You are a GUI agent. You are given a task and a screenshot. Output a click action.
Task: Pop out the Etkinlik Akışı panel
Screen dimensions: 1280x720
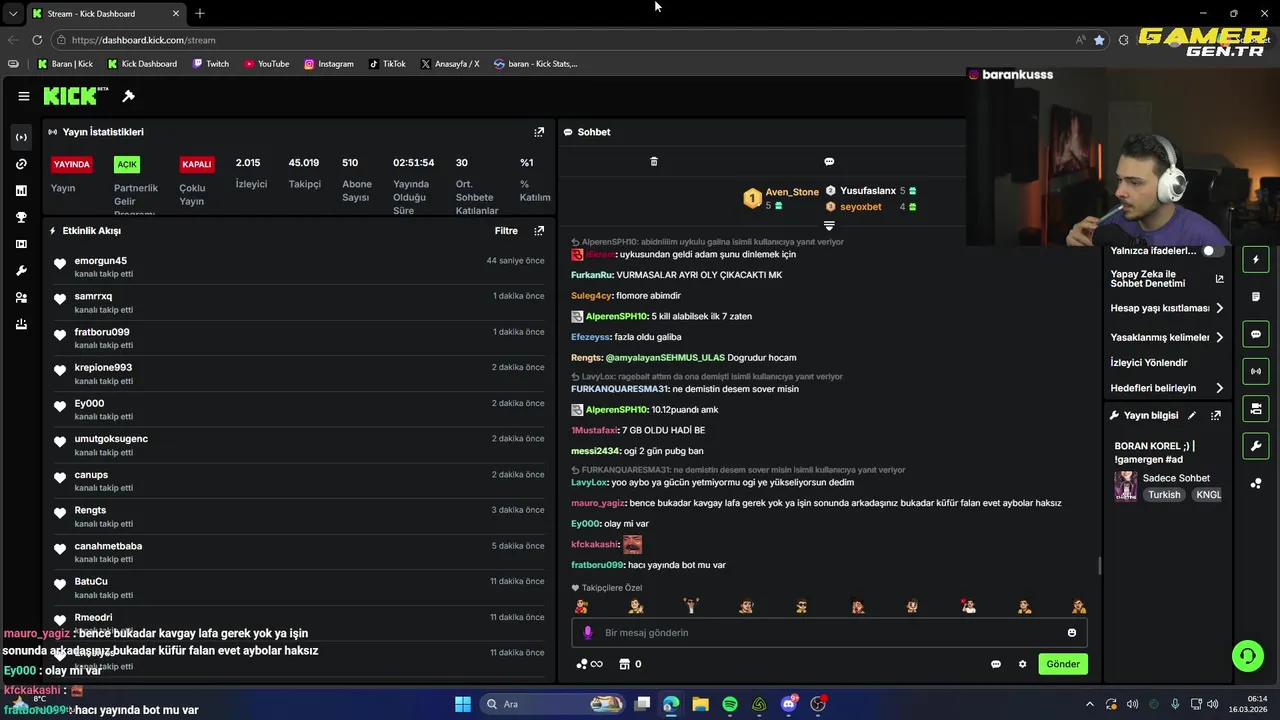point(539,231)
